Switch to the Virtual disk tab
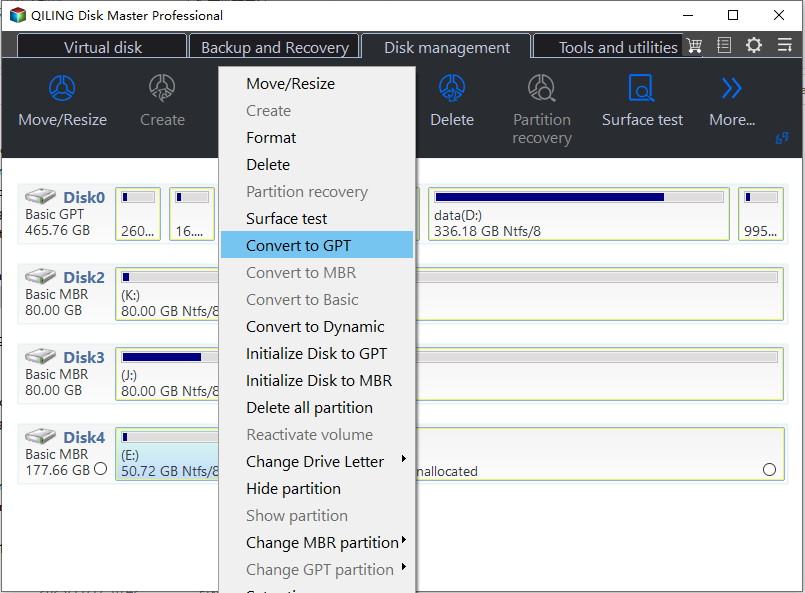The height and width of the screenshot is (593, 805). pos(102,47)
